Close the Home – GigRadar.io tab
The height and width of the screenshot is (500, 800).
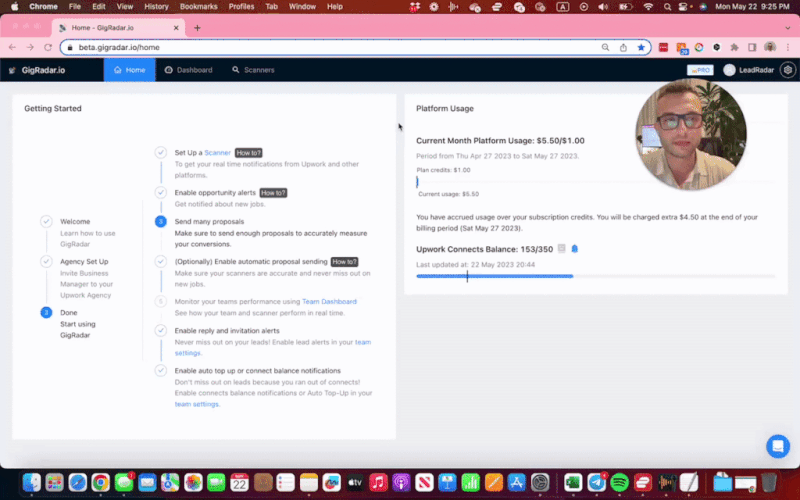click(x=176, y=28)
